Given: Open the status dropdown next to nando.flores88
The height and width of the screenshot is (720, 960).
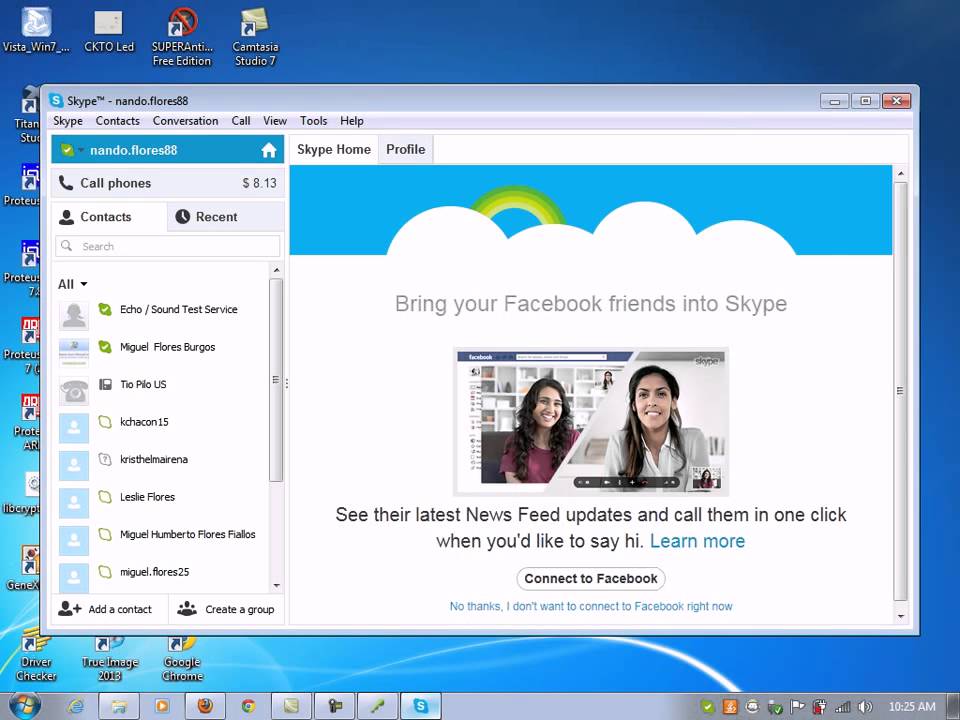Looking at the screenshot, I should 81,150.
